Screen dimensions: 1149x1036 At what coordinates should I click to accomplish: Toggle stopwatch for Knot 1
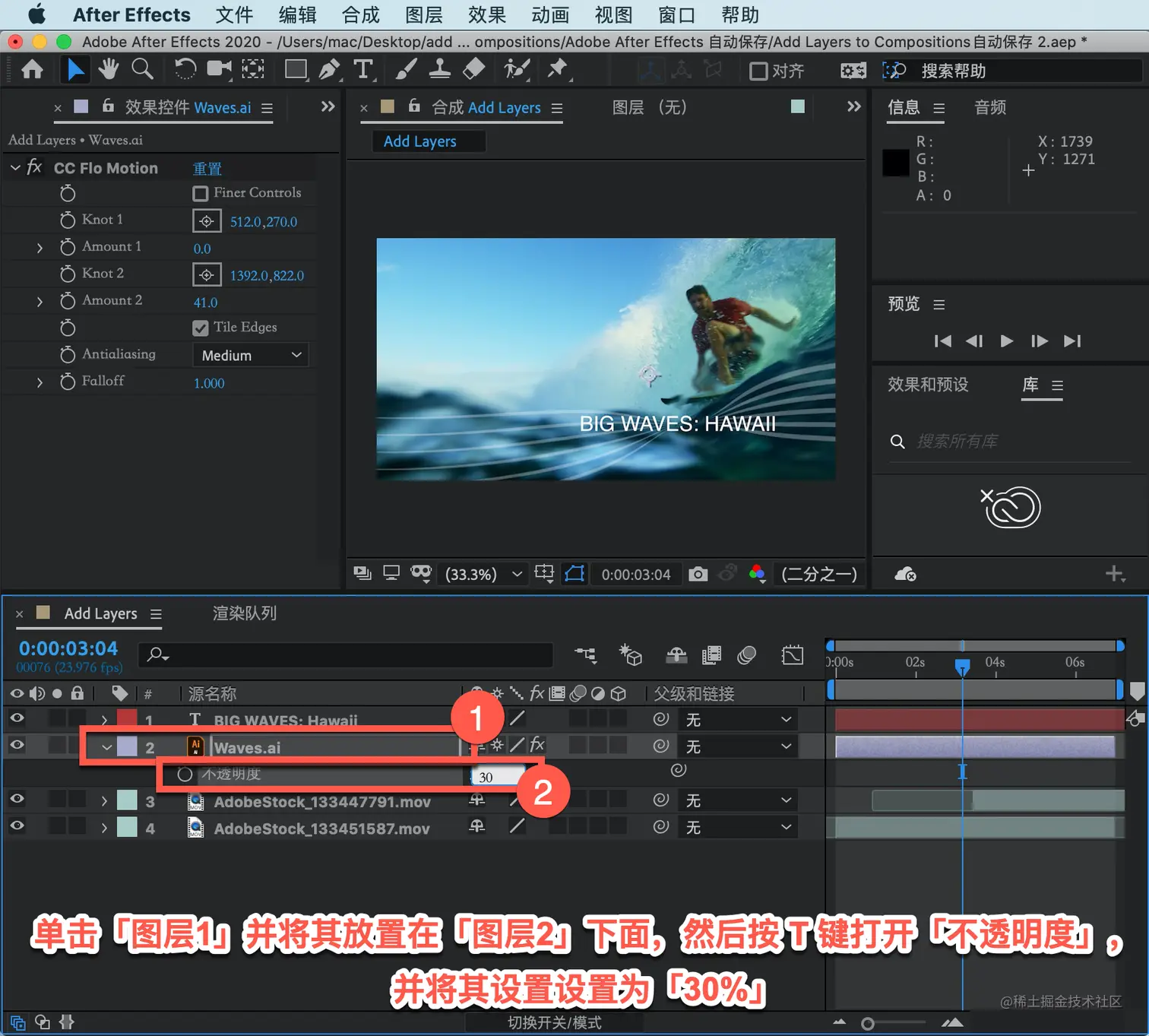(x=68, y=220)
